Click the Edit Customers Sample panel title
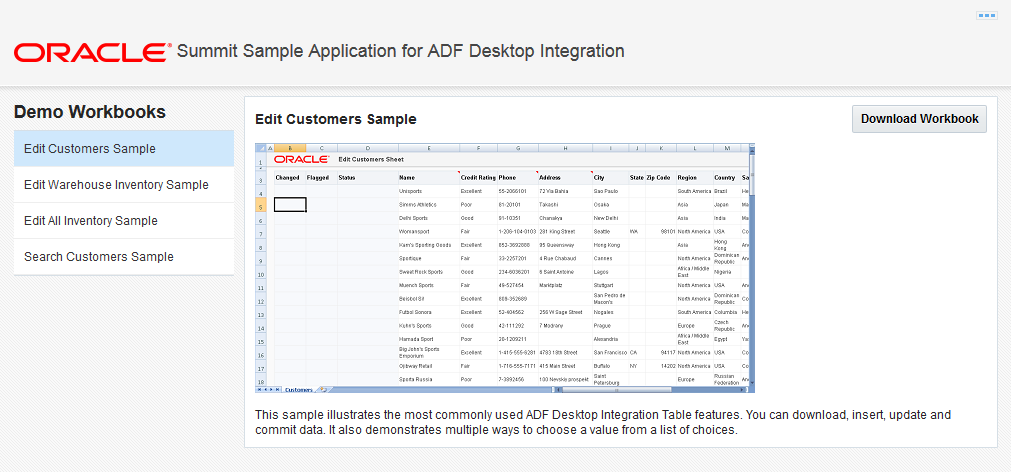This screenshot has width=1011, height=472. pyautogui.click(x=336, y=119)
